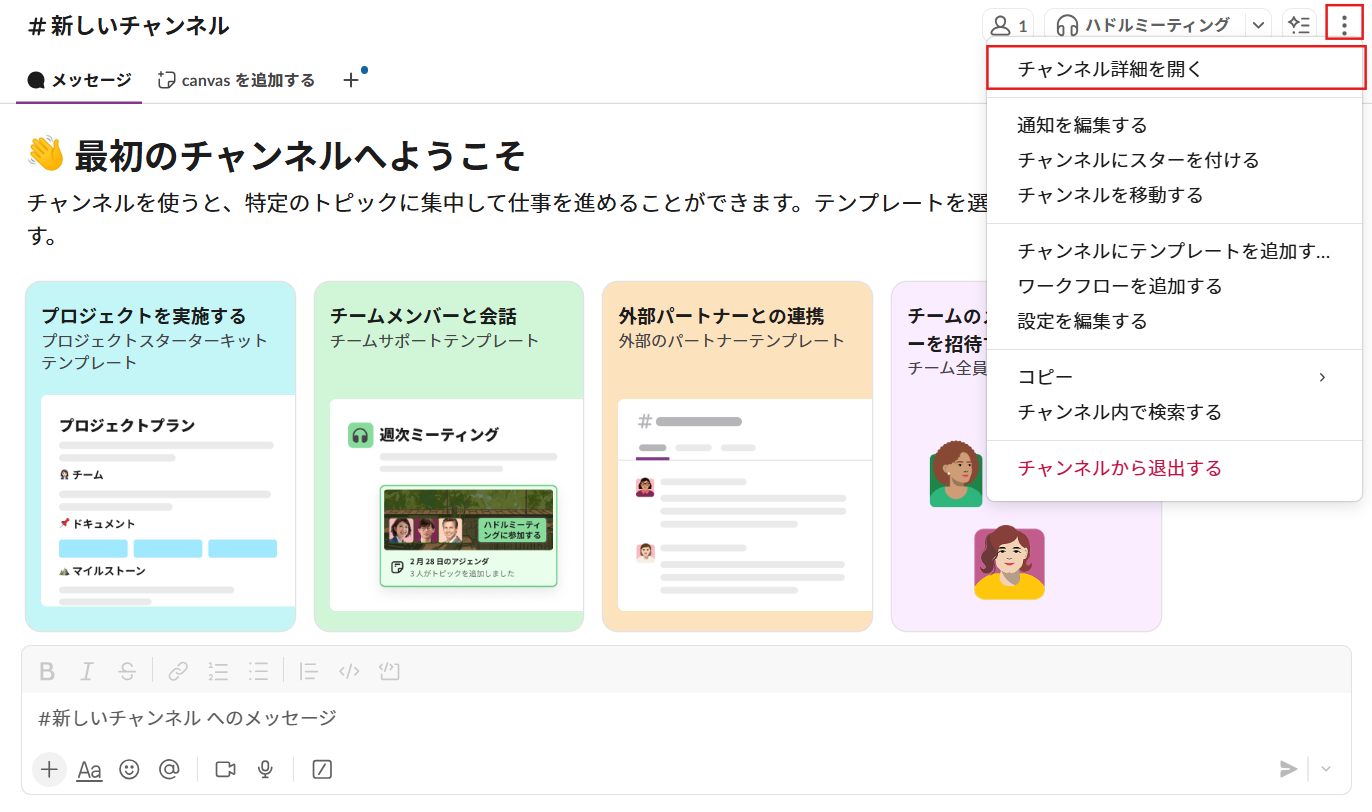Click the plus add-tab icon

coord(351,80)
